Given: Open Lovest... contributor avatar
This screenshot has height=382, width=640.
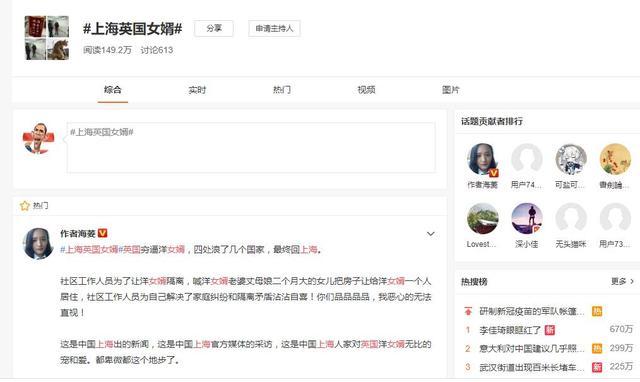Looking at the screenshot, I should 482,219.
